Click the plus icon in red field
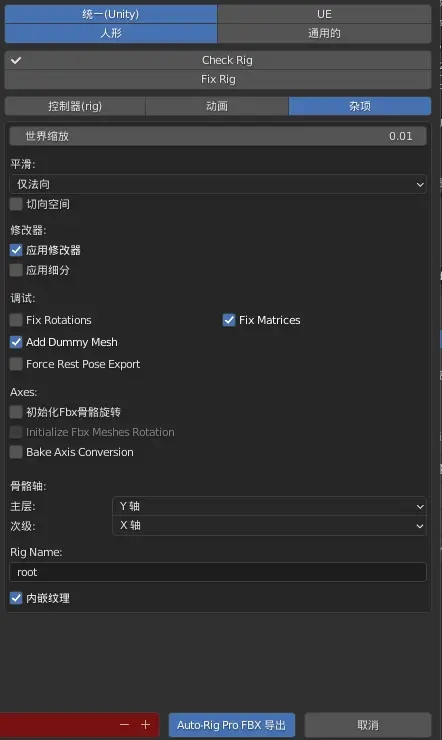 [x=145, y=724]
